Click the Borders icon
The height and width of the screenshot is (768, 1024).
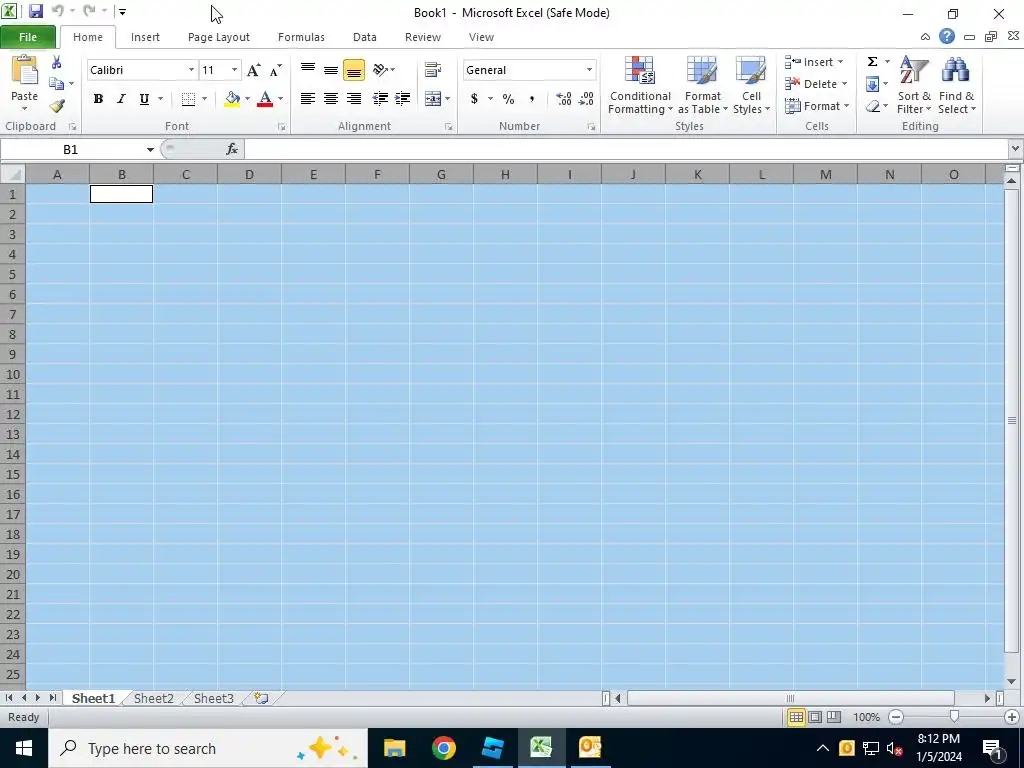(x=188, y=99)
